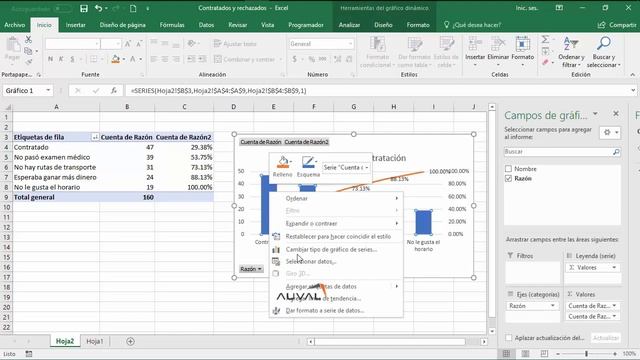Click the Undo arrow in quick access toolbar

[98, 8]
